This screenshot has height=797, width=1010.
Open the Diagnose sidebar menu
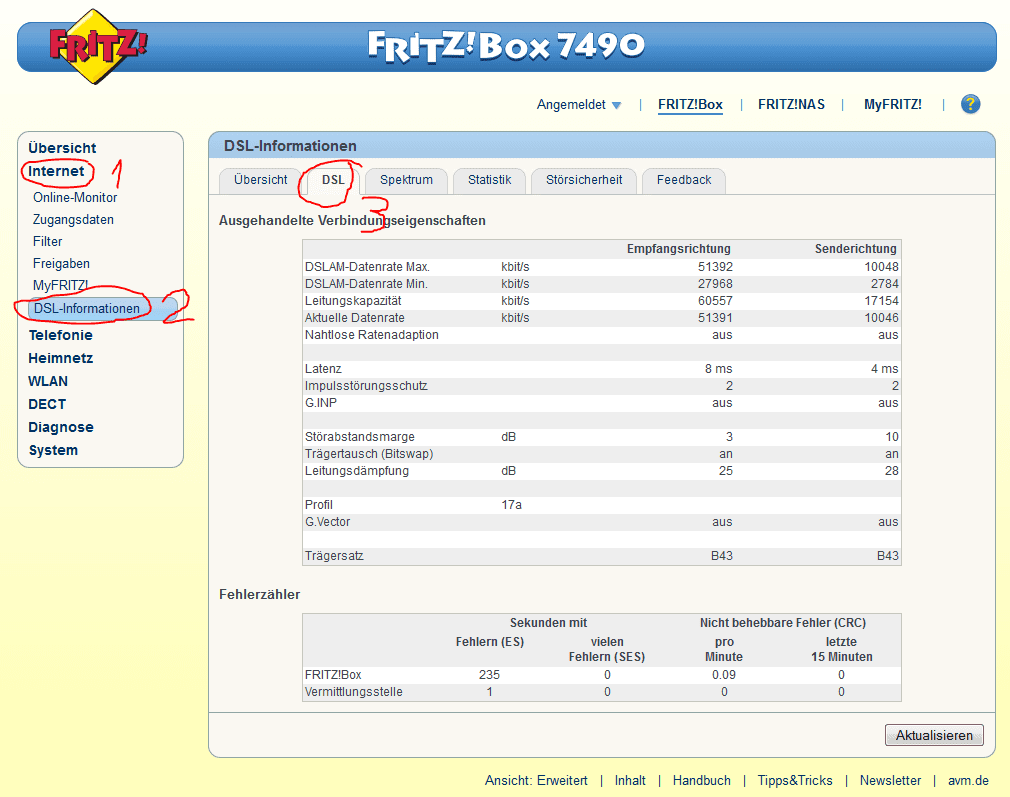61,427
